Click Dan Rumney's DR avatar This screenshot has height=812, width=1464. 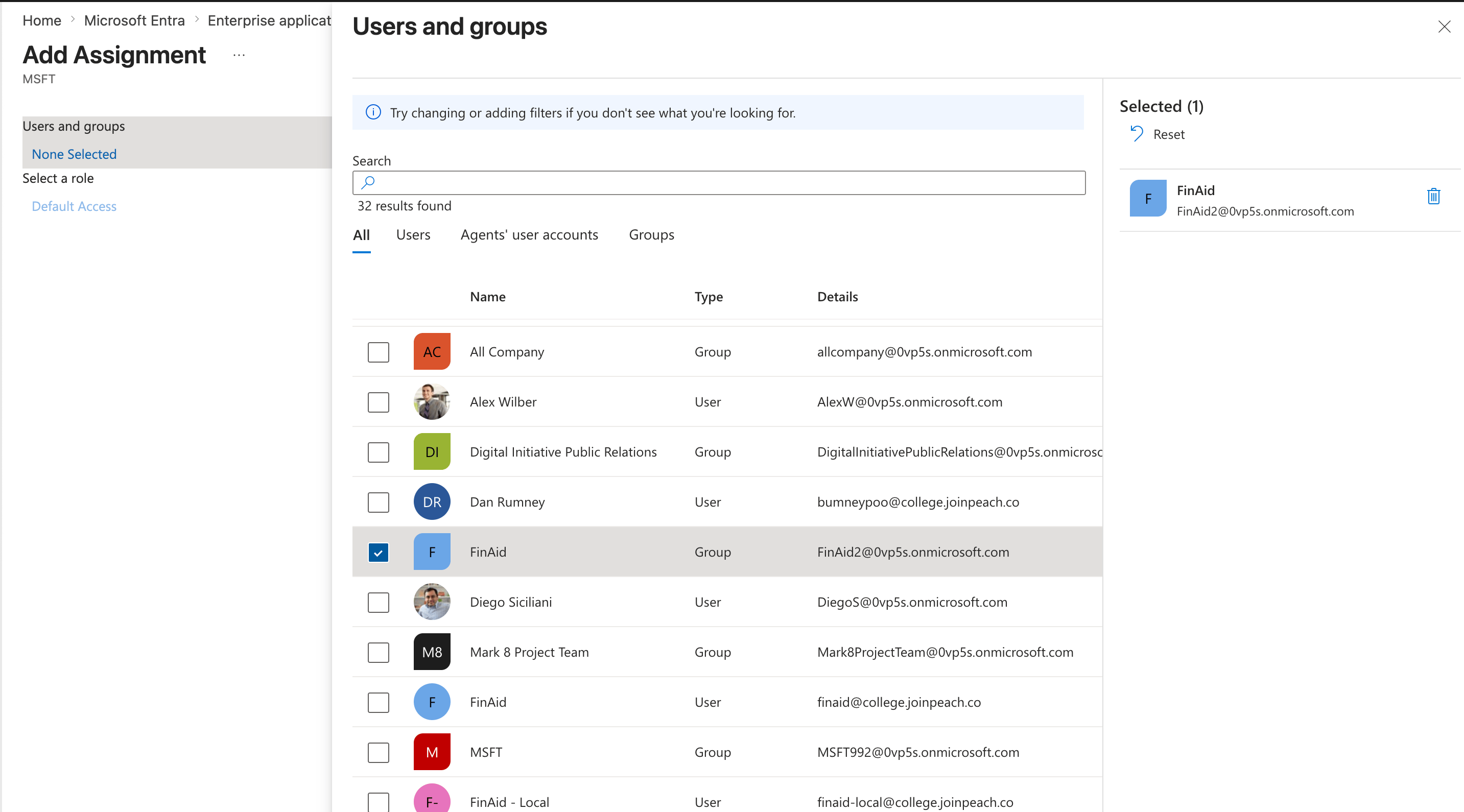coord(432,501)
